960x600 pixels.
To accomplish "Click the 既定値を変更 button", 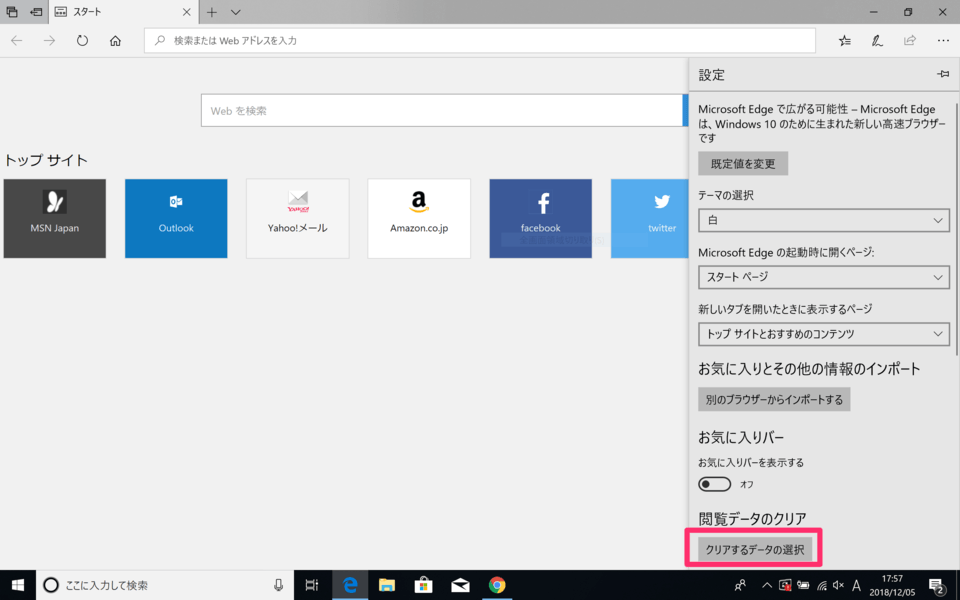I will [x=743, y=163].
